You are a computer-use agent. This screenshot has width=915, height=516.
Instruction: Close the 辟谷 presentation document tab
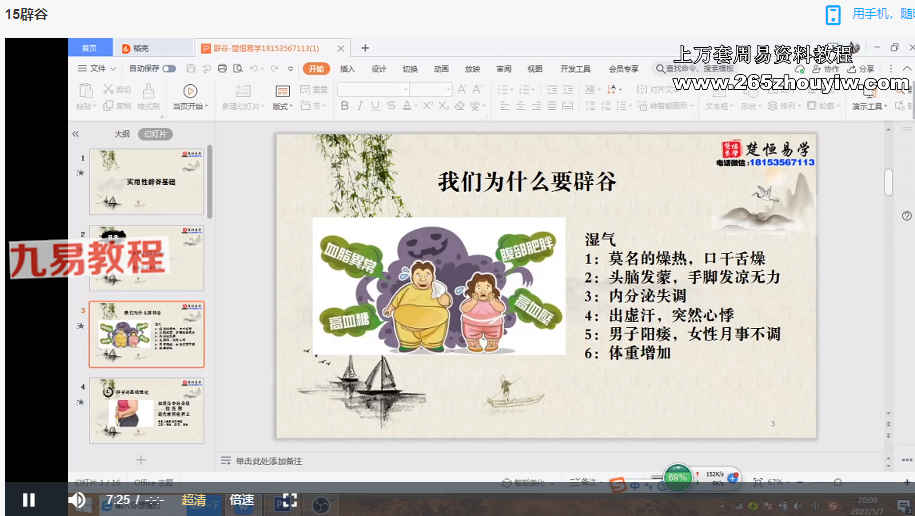pos(341,48)
